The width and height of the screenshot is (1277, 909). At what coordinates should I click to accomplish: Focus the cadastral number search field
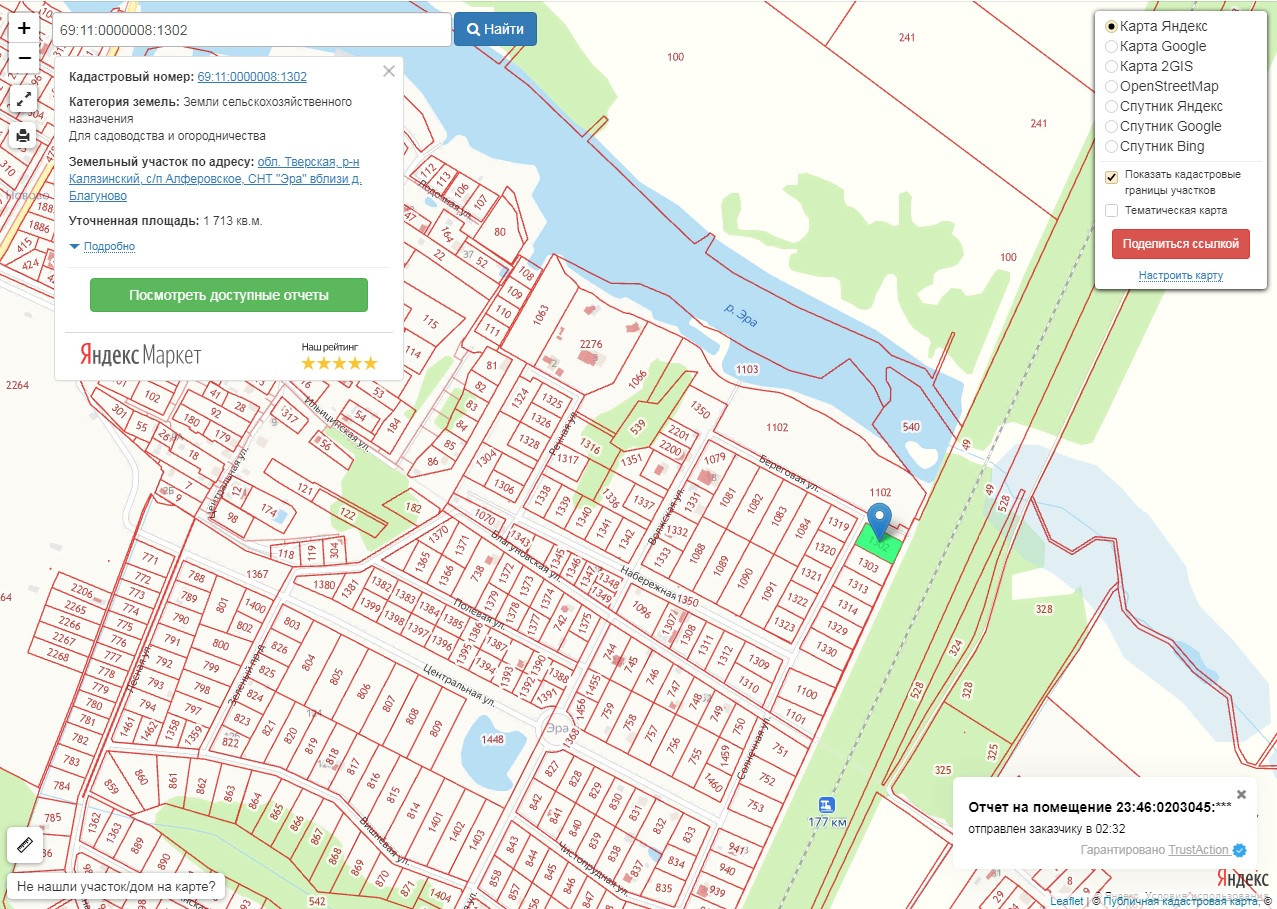[250, 29]
